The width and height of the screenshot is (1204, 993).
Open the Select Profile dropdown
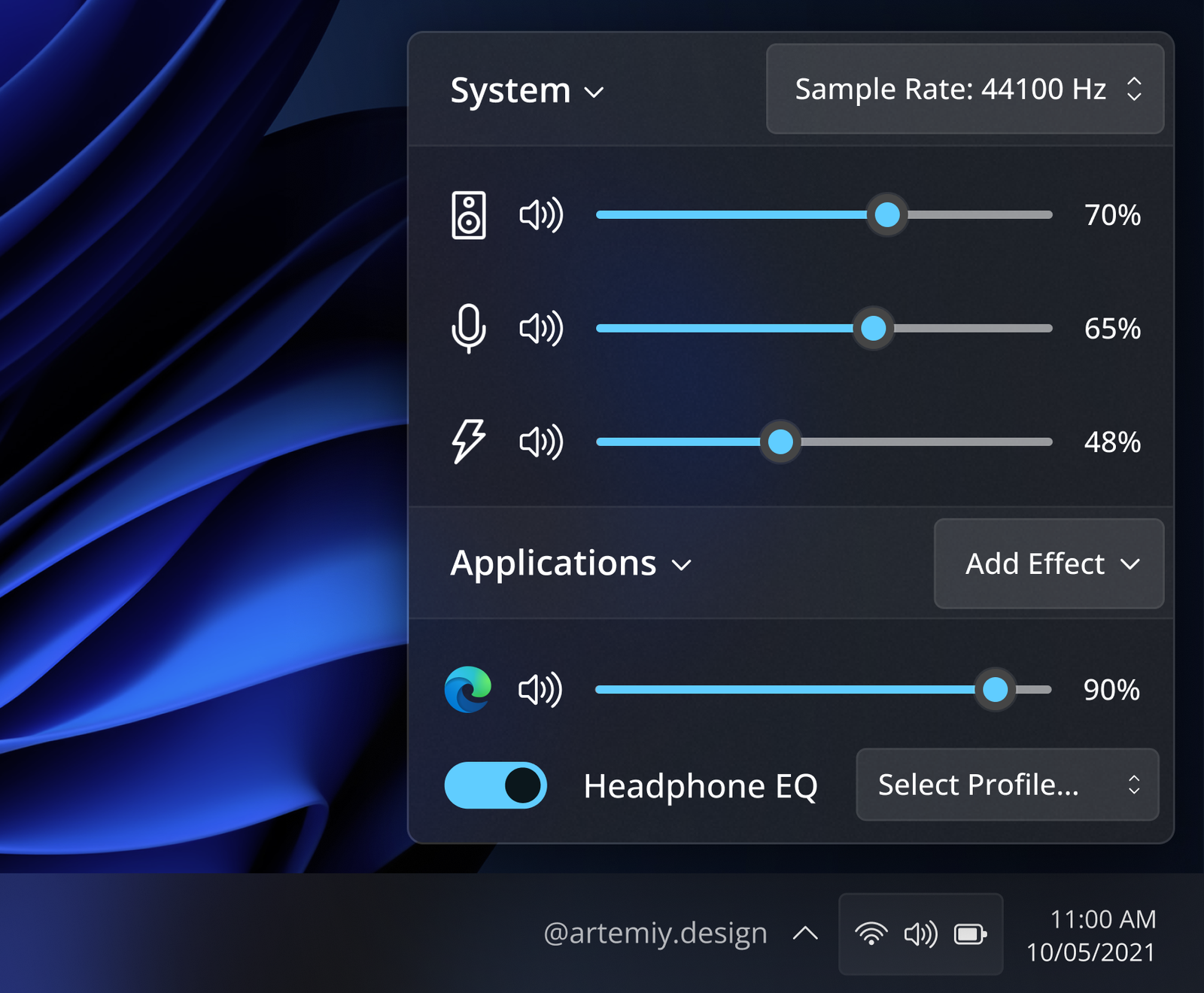[x=1007, y=785]
